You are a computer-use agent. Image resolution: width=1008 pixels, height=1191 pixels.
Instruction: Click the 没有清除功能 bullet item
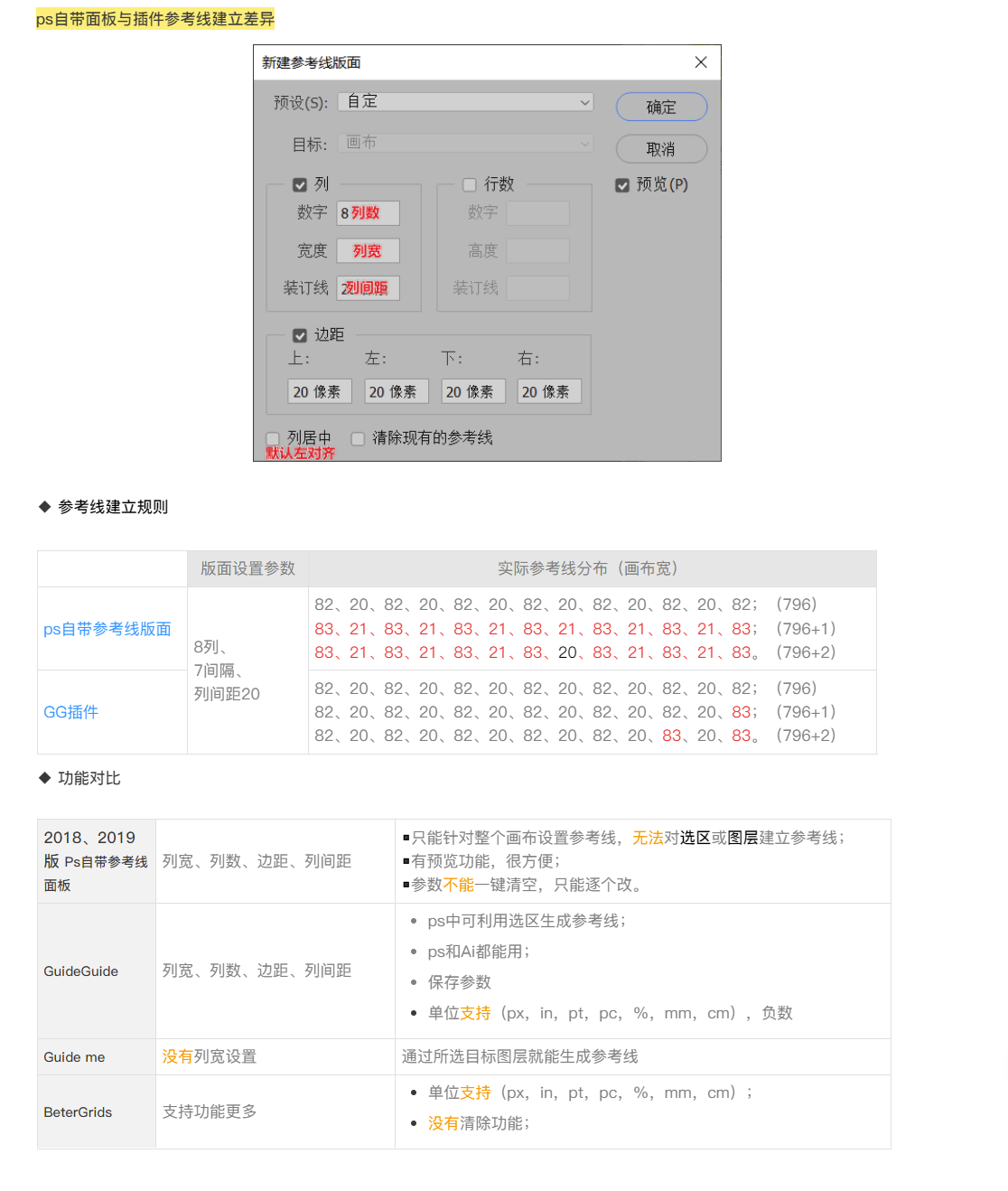(x=479, y=1123)
